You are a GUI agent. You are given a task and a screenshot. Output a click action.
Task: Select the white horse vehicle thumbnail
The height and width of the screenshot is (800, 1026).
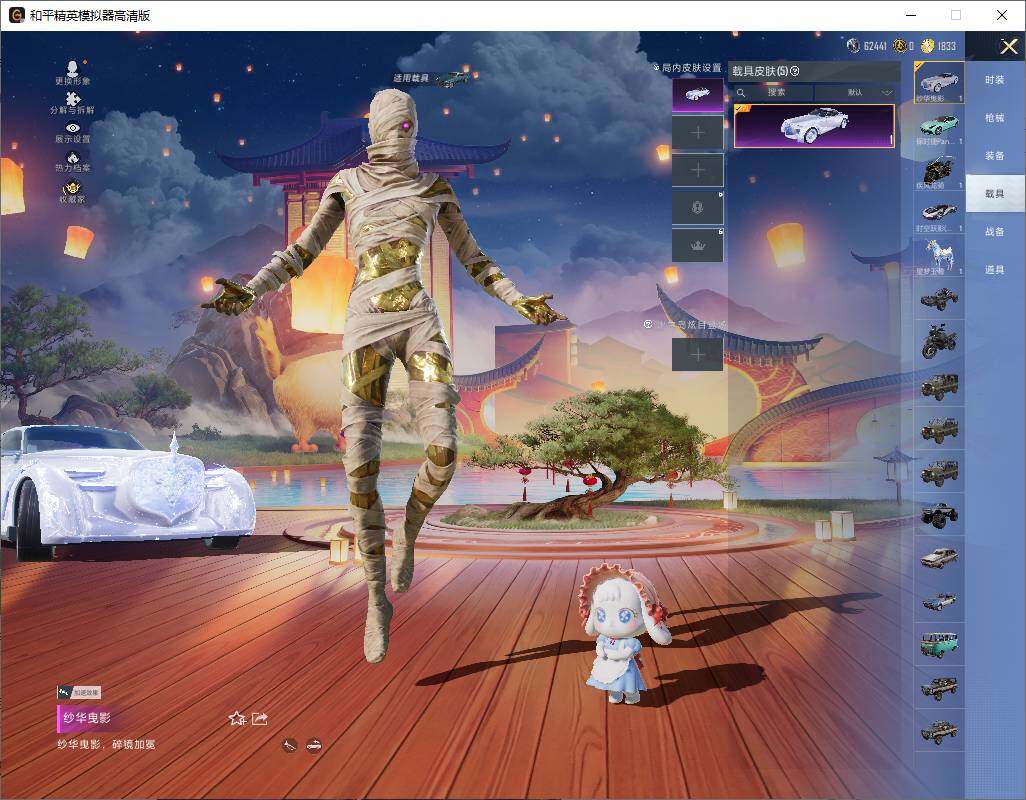point(939,255)
